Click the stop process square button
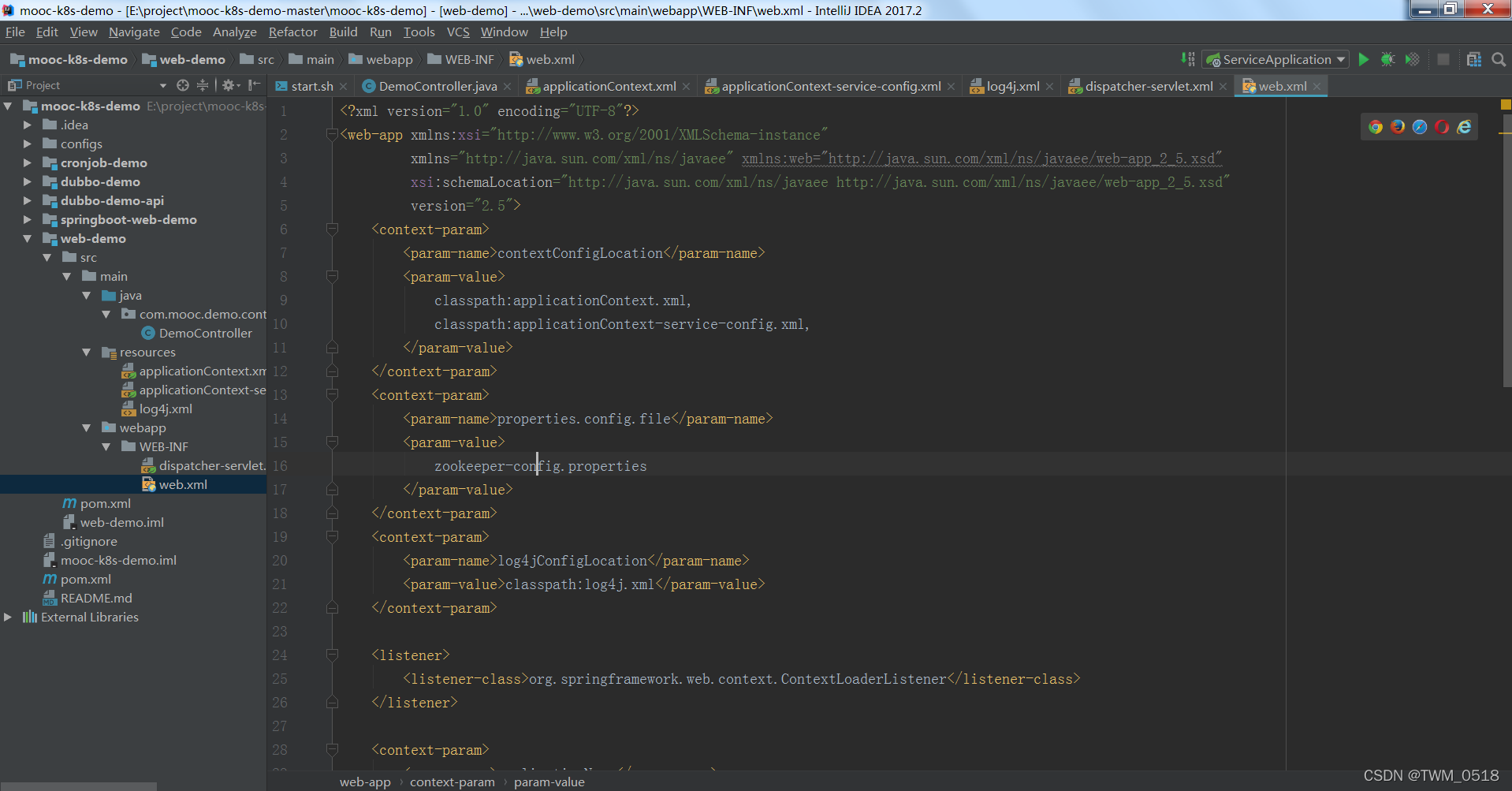 1443,59
